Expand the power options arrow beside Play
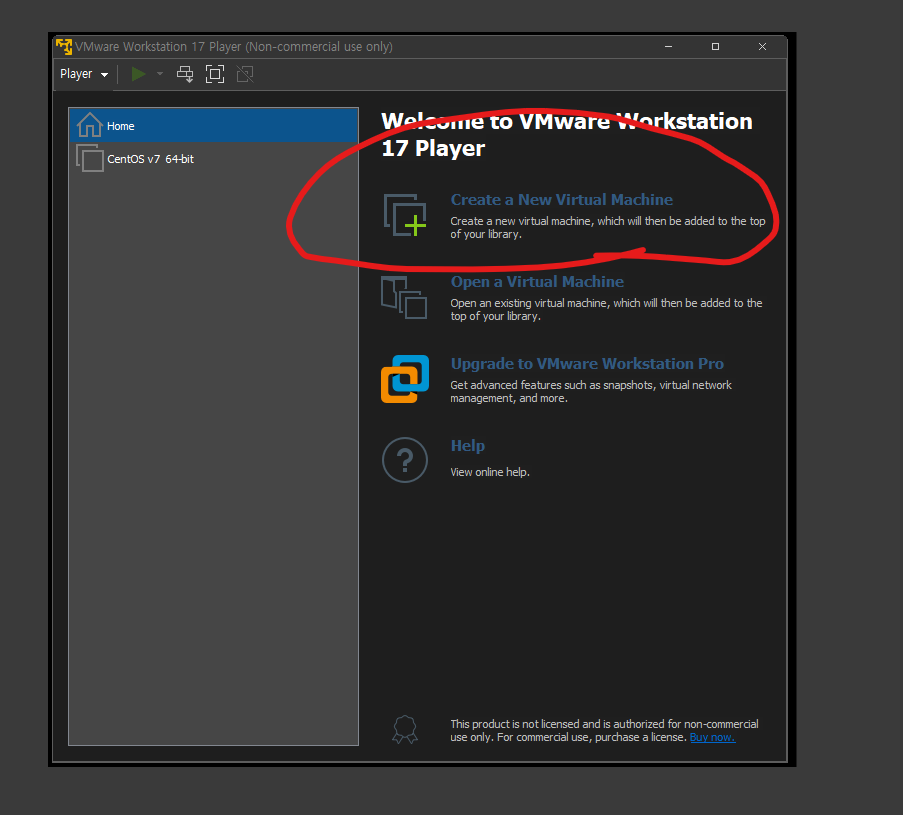The width and height of the screenshot is (903, 815). pyautogui.click(x=160, y=74)
